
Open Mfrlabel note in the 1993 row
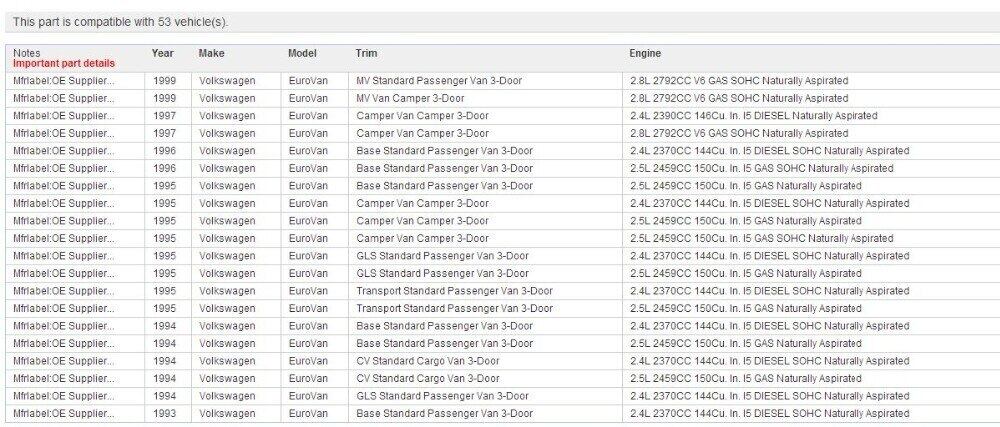click(x=64, y=413)
